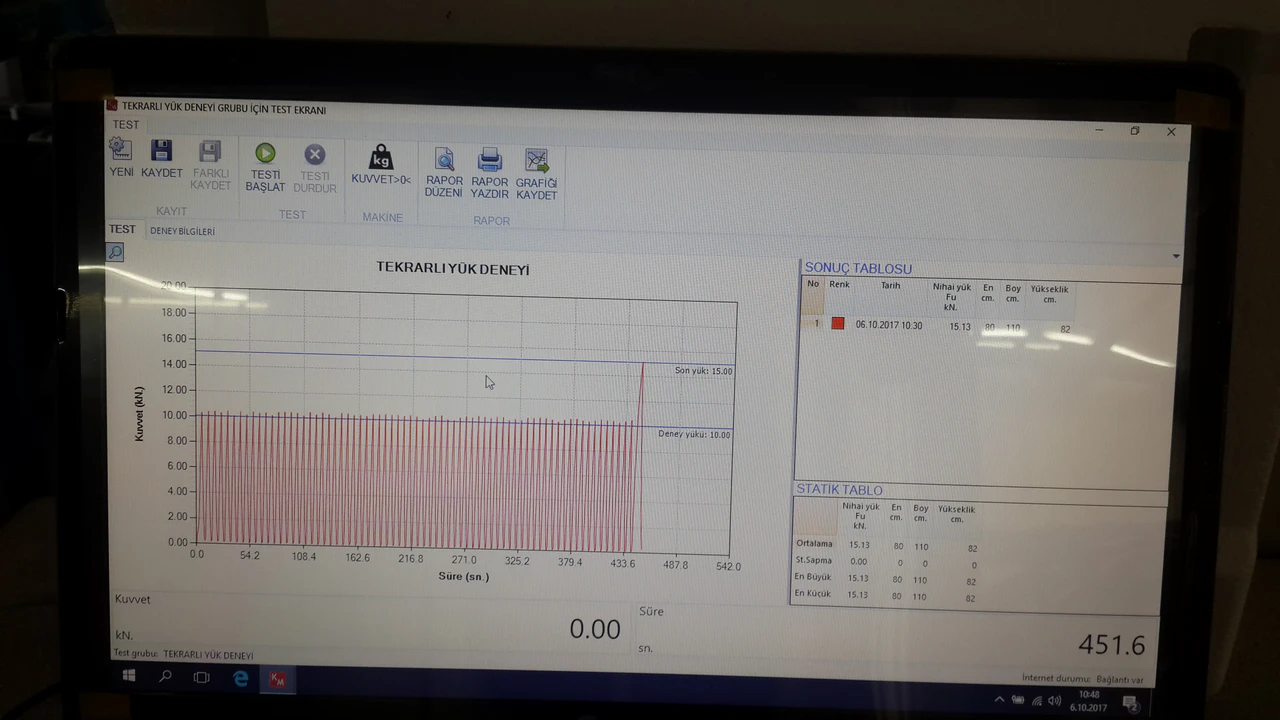Open the Windows Start menu

point(129,677)
